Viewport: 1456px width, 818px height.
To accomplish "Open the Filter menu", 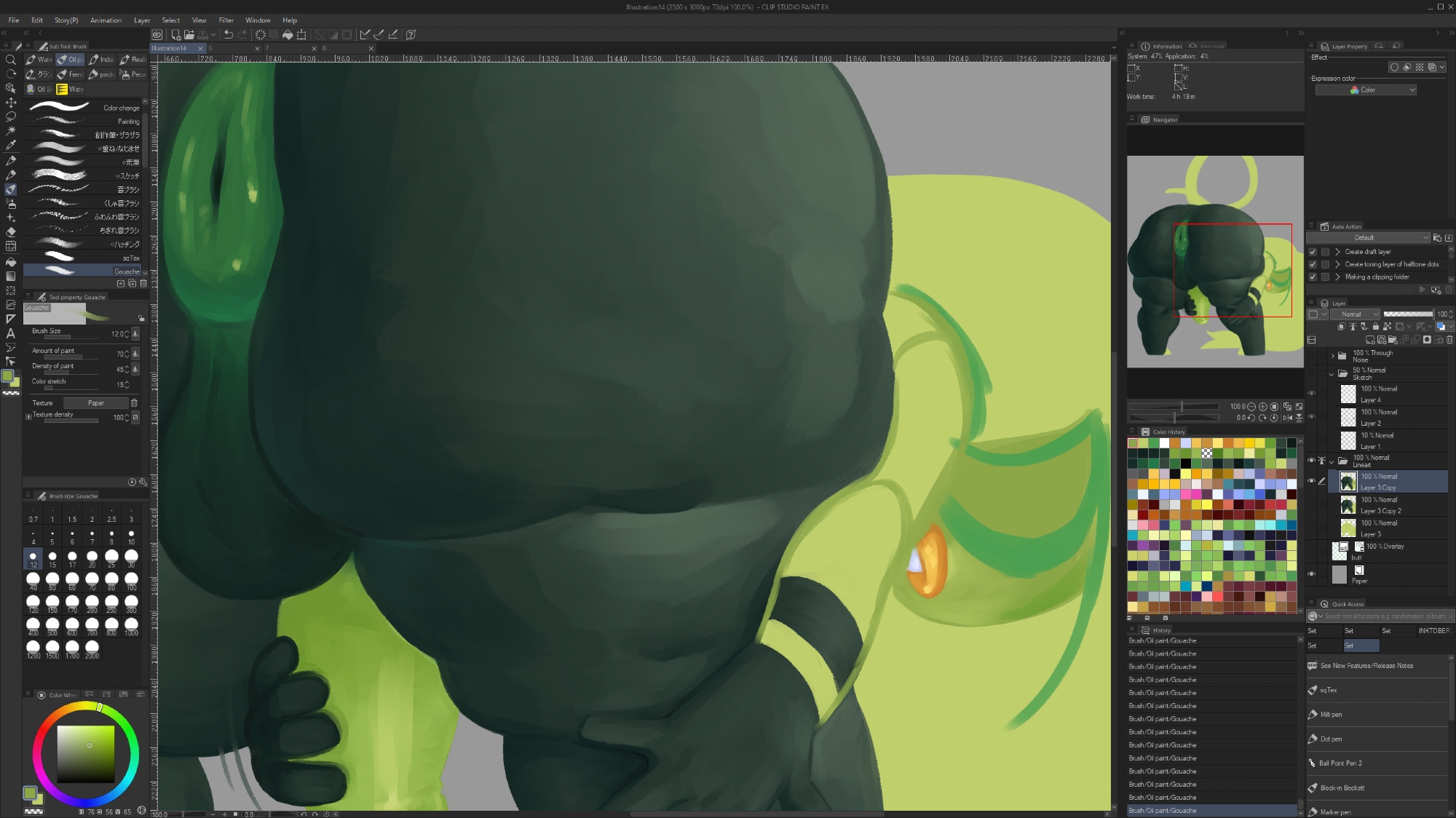I will [226, 20].
